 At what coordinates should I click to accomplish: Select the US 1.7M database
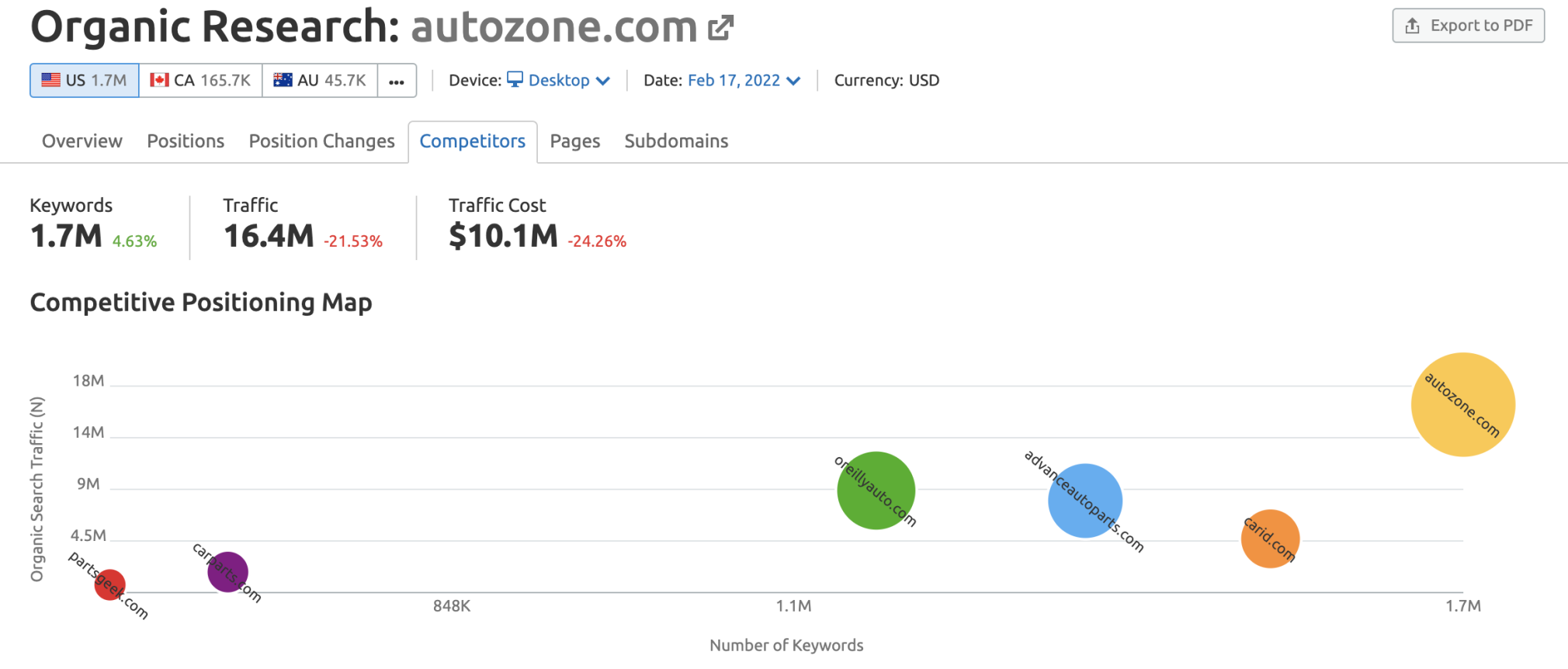pos(85,81)
